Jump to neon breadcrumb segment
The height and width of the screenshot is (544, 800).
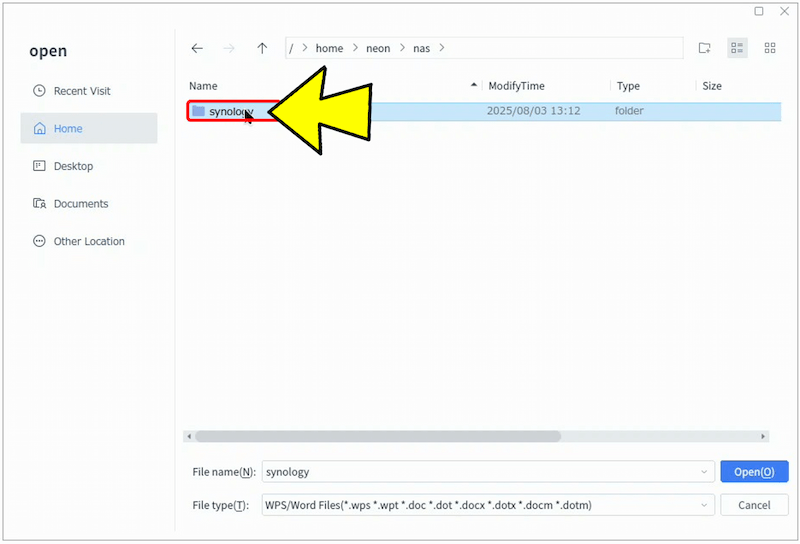pos(378,48)
